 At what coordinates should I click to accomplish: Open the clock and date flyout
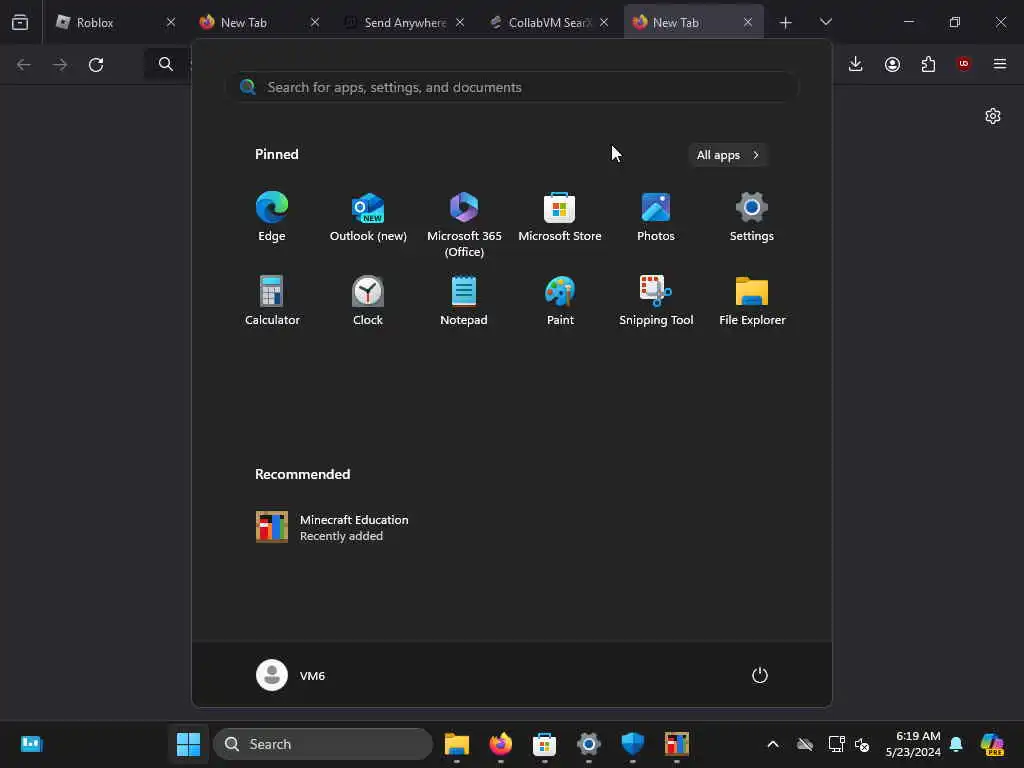click(912, 744)
